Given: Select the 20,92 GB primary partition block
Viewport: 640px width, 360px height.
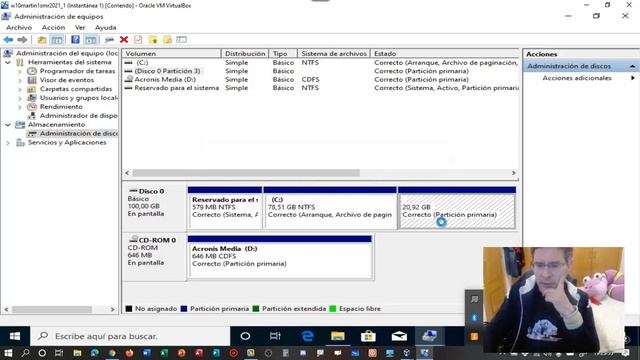Looking at the screenshot, I should (x=457, y=208).
